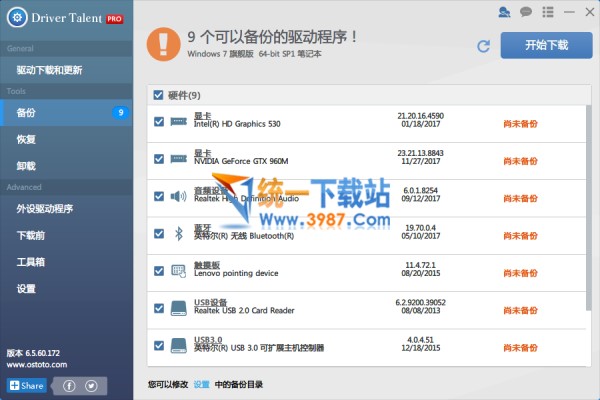Uncheck the Lenovo pointing device checkbox
The image size is (600, 400).
pyautogui.click(x=159, y=271)
